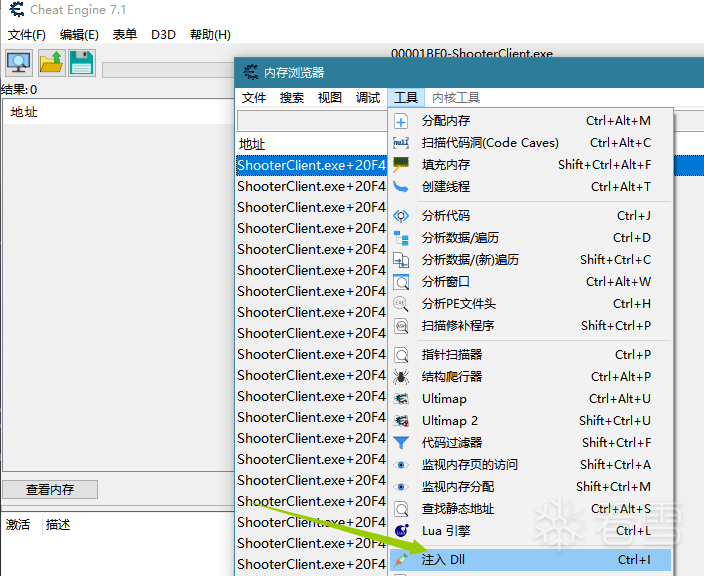Image resolution: width=704 pixels, height=576 pixels.
Task: Click the save floppy disk icon
Action: (x=82, y=63)
